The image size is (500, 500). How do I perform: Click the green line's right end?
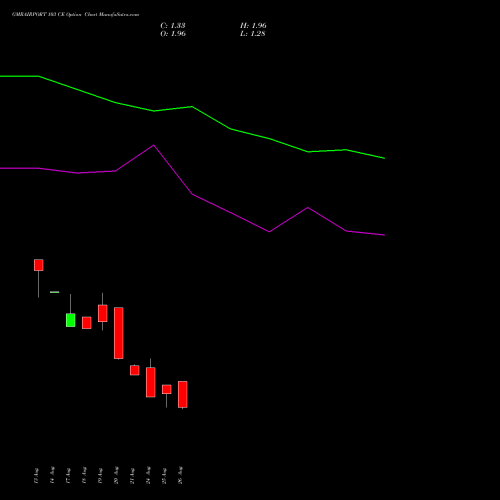[384, 158]
